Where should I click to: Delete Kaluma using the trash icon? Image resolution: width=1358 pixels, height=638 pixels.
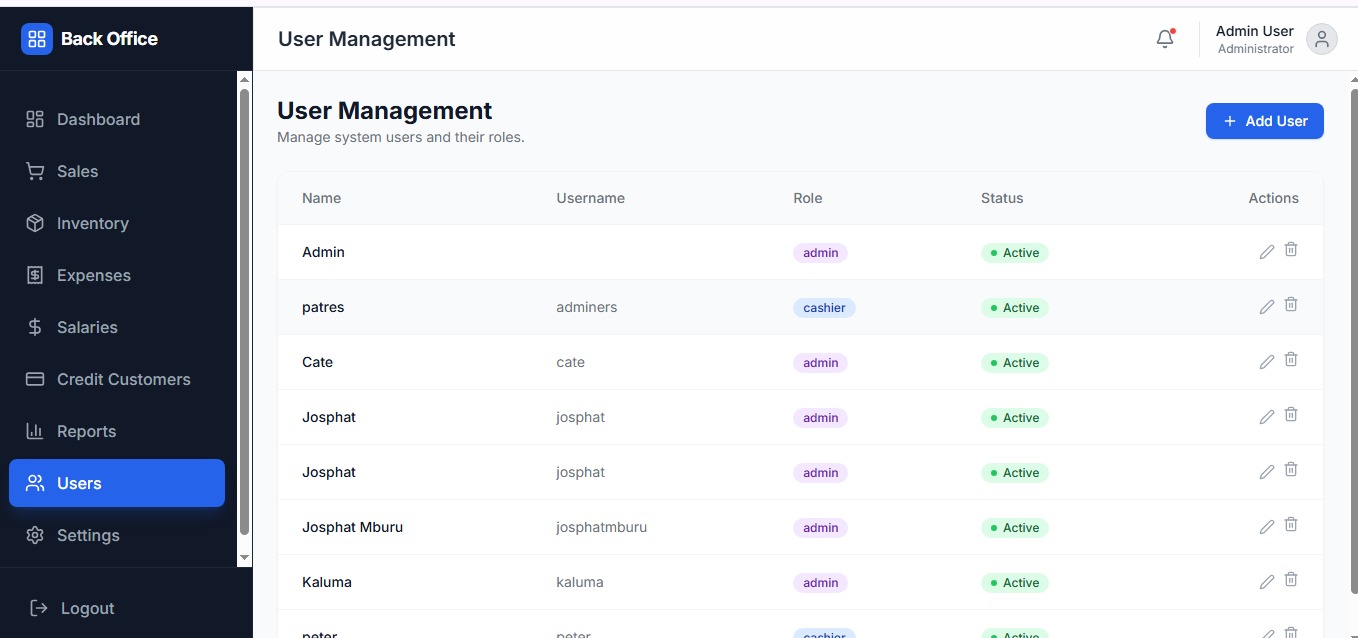1291,579
